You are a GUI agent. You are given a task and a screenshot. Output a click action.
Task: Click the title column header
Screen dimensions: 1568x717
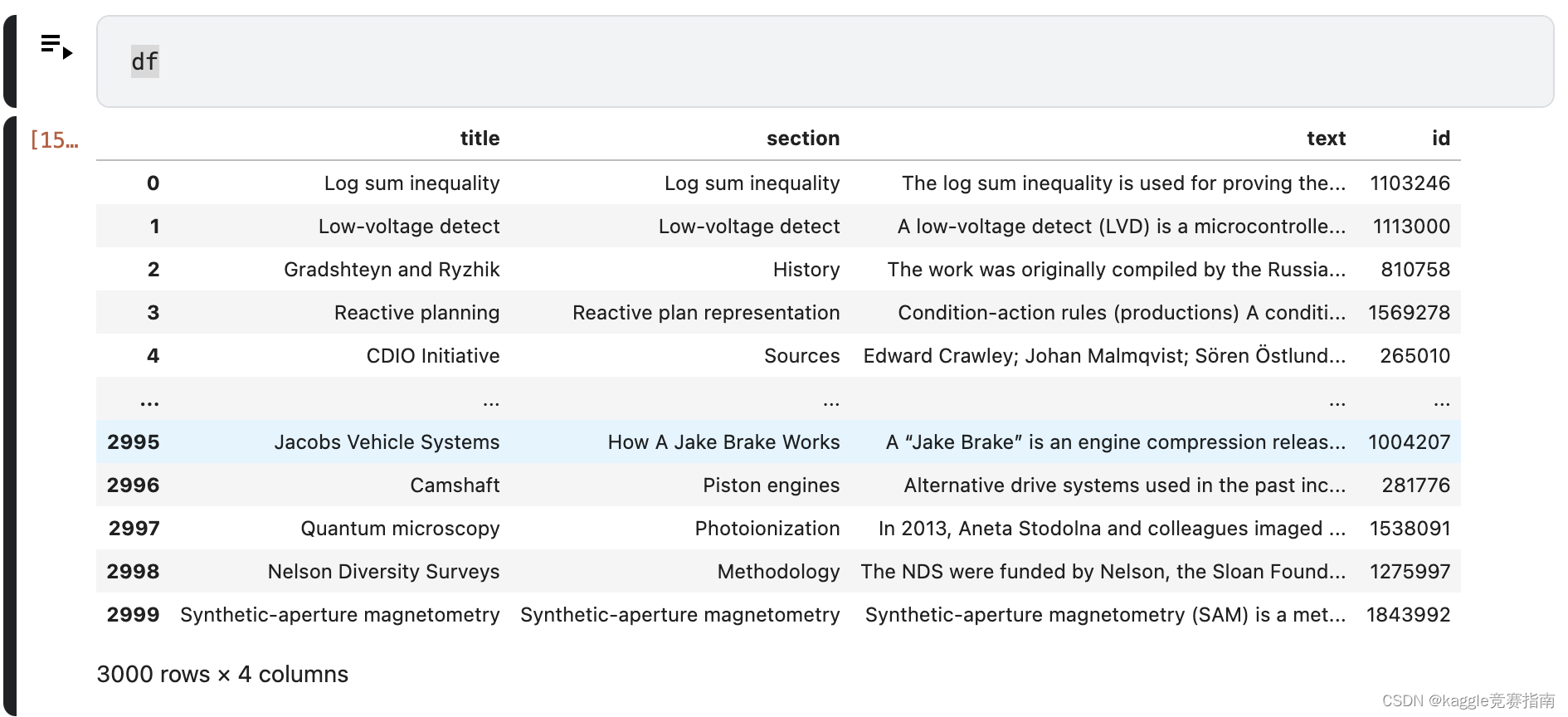click(480, 139)
